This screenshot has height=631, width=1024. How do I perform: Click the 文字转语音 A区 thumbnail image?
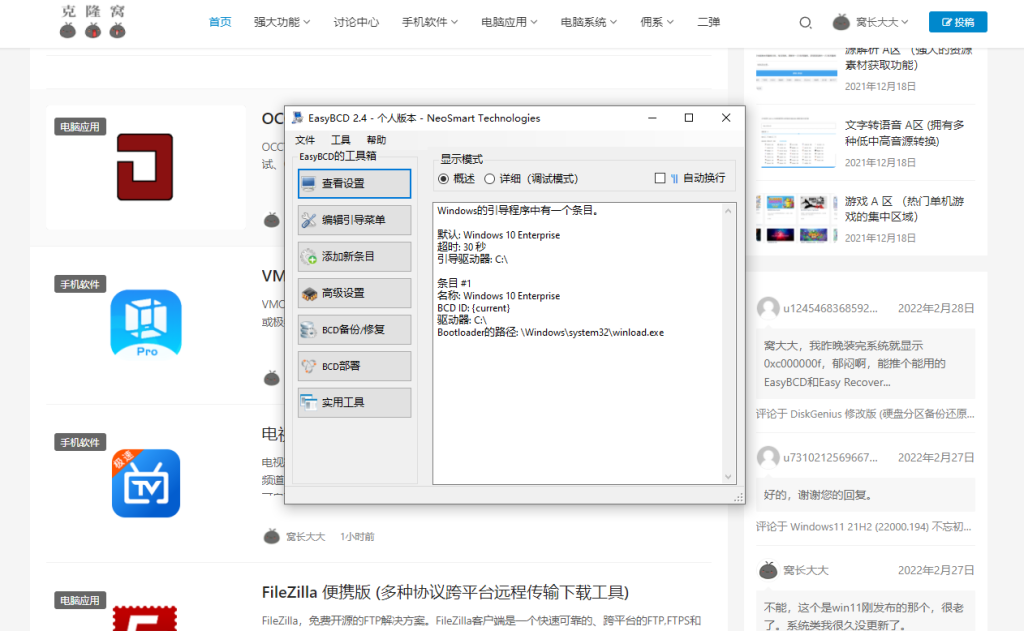click(796, 142)
